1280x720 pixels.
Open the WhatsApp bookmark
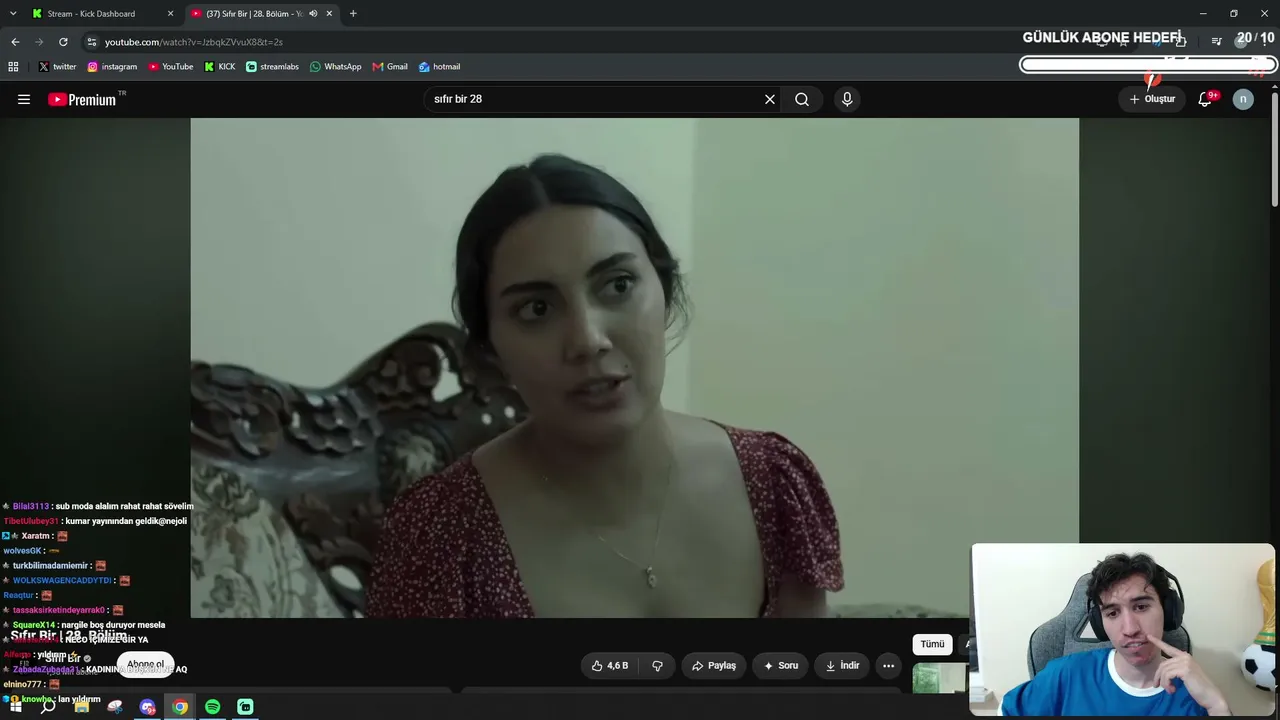(x=336, y=67)
